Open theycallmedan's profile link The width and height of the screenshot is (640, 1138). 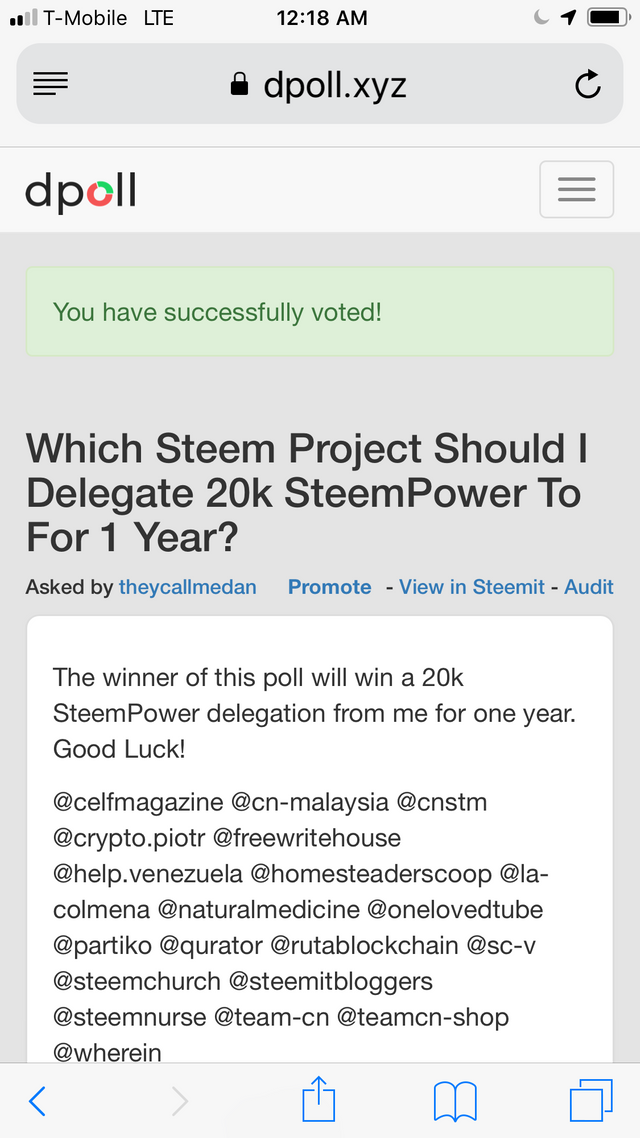(x=188, y=586)
